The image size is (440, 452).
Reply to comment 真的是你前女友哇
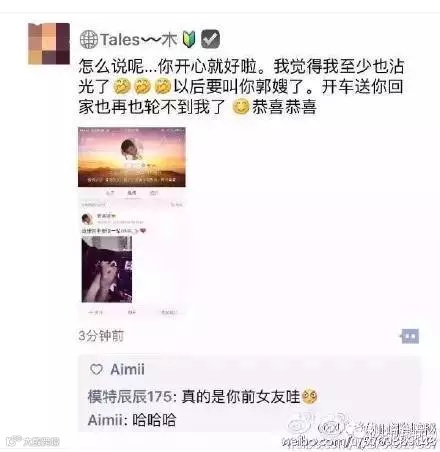click(x=241, y=397)
